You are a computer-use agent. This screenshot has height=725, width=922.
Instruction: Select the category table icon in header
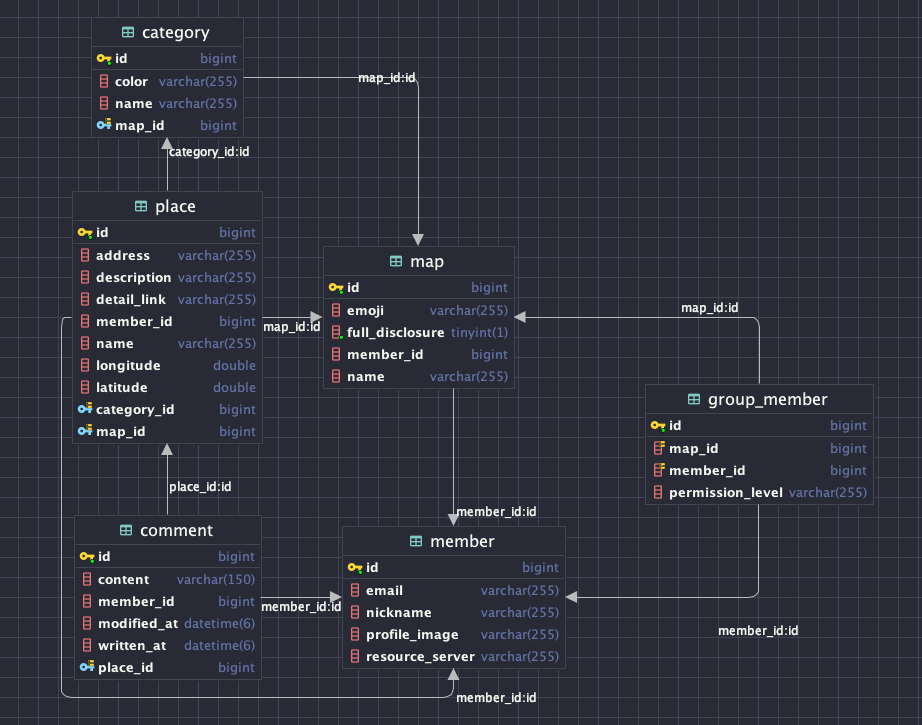(128, 32)
